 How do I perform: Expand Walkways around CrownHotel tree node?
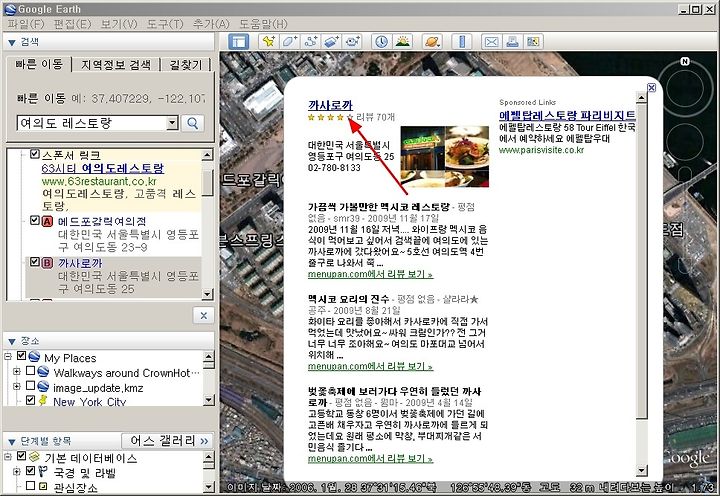pos(17,371)
